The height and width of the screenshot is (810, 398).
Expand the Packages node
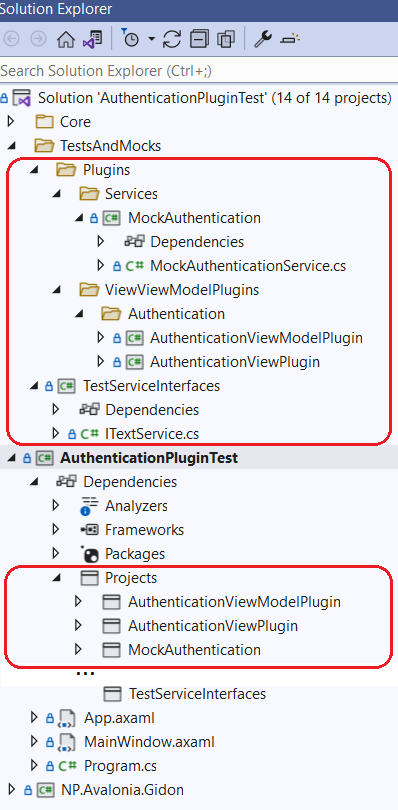tap(56, 554)
